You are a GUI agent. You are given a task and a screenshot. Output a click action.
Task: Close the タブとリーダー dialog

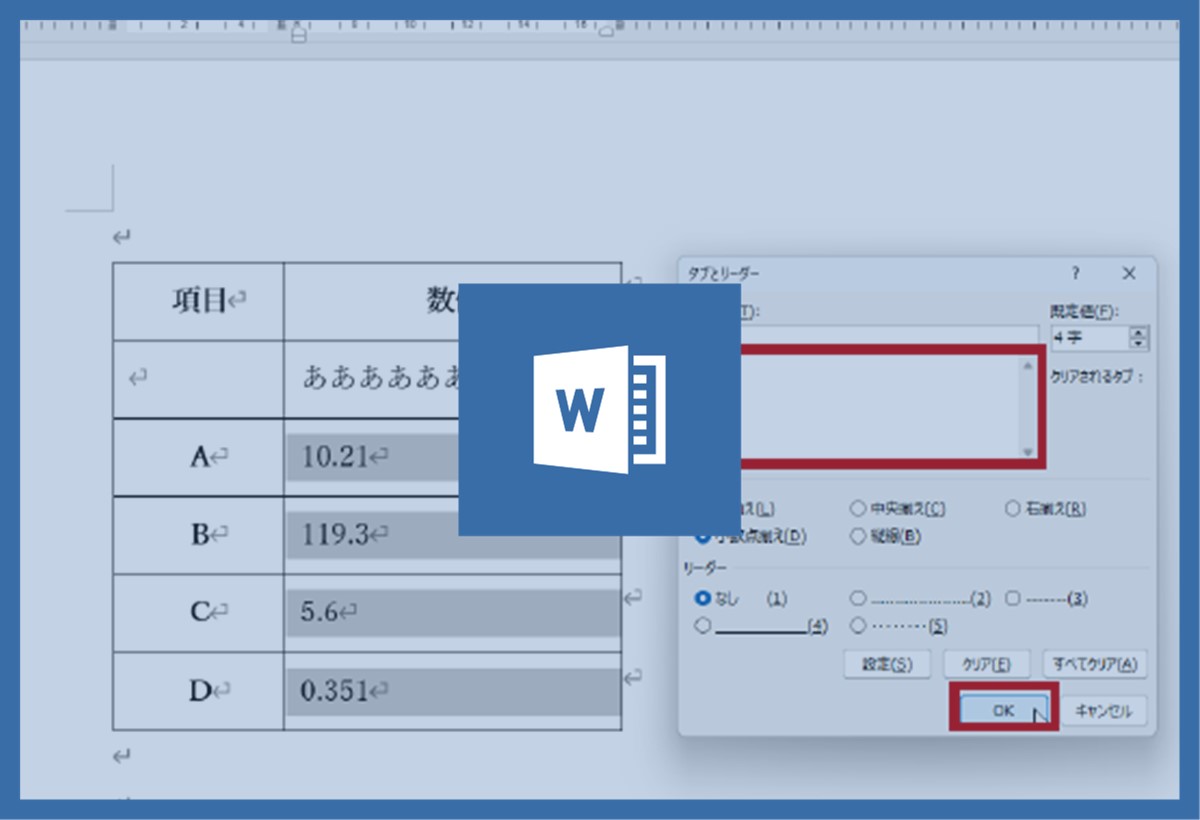tap(1129, 273)
